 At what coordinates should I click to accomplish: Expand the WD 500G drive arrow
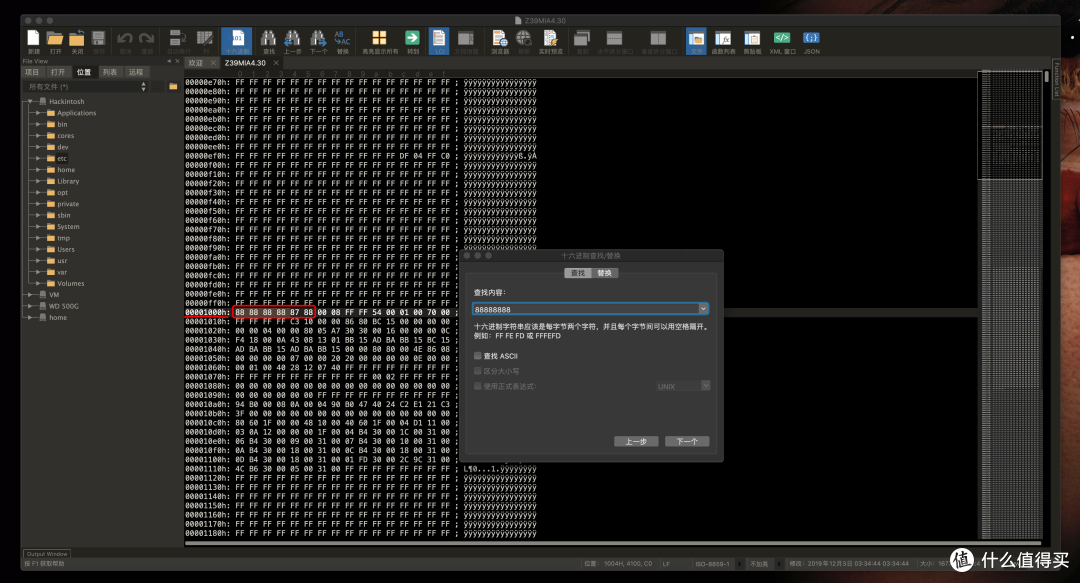click(x=30, y=306)
